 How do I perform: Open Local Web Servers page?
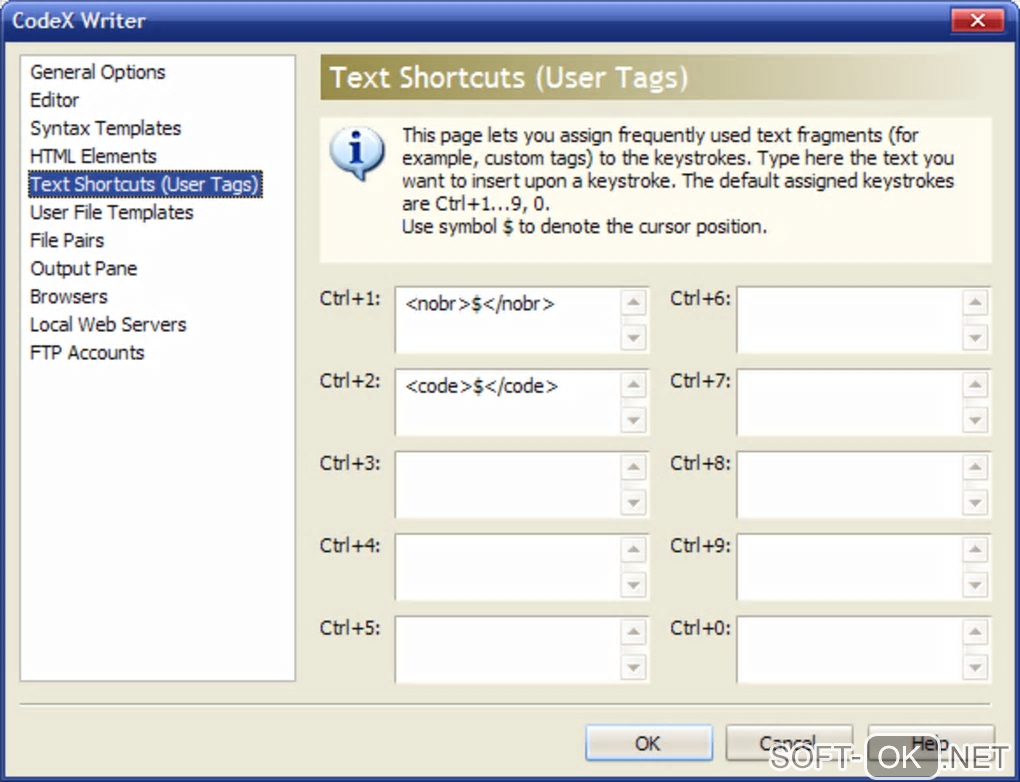(108, 324)
